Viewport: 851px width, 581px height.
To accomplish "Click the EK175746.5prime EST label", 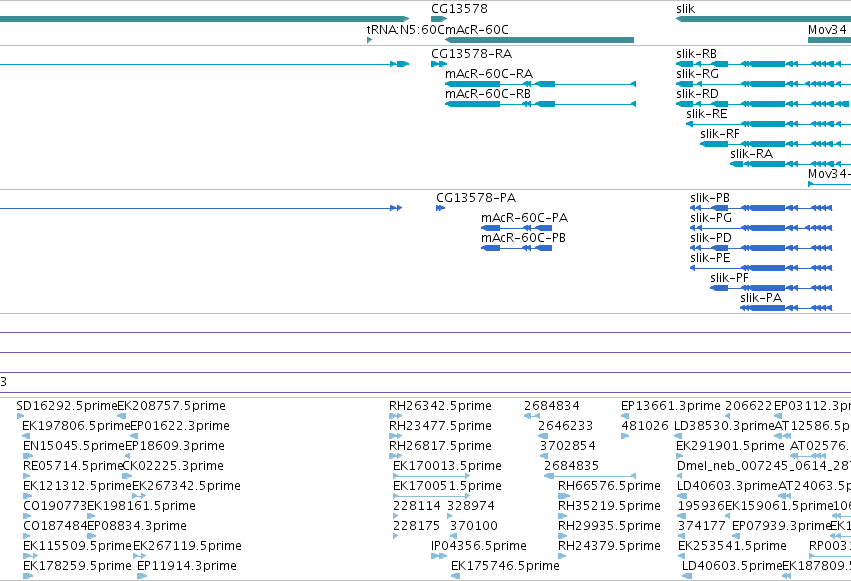I will tap(505, 566).
